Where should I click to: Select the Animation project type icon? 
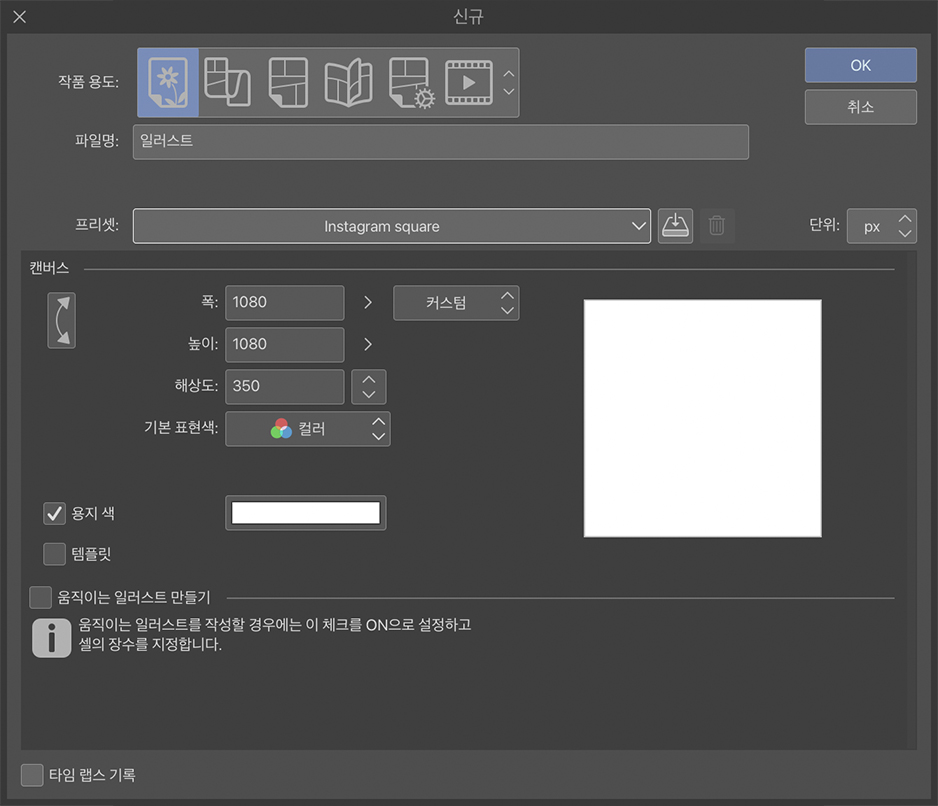point(470,83)
